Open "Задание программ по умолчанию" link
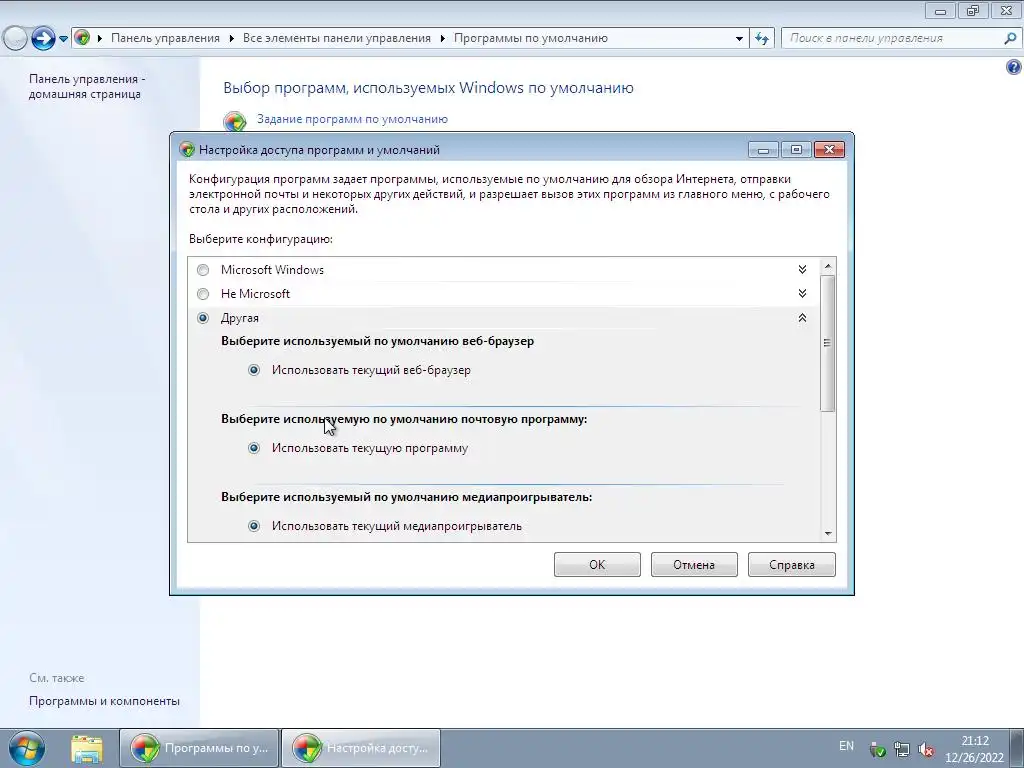This screenshot has width=1024, height=768. pyautogui.click(x=352, y=119)
